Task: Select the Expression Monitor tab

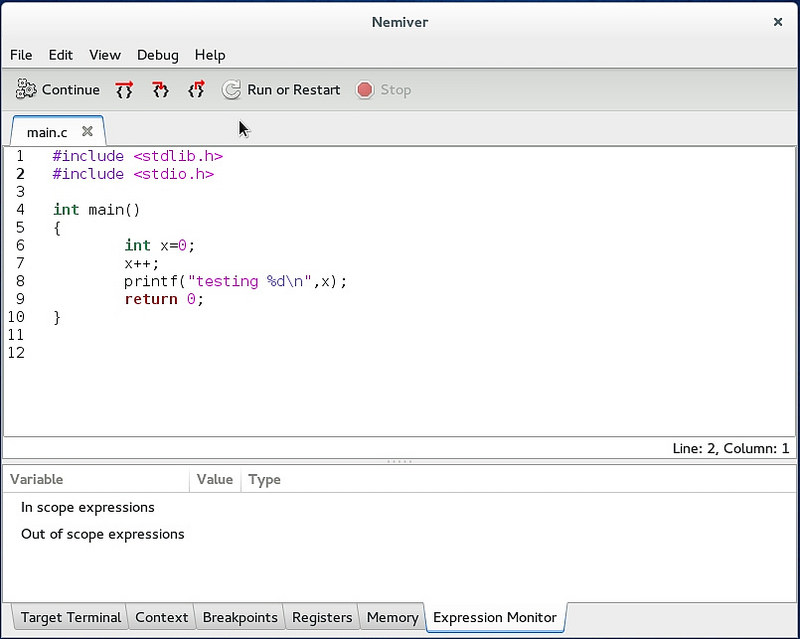Action: [x=495, y=618]
